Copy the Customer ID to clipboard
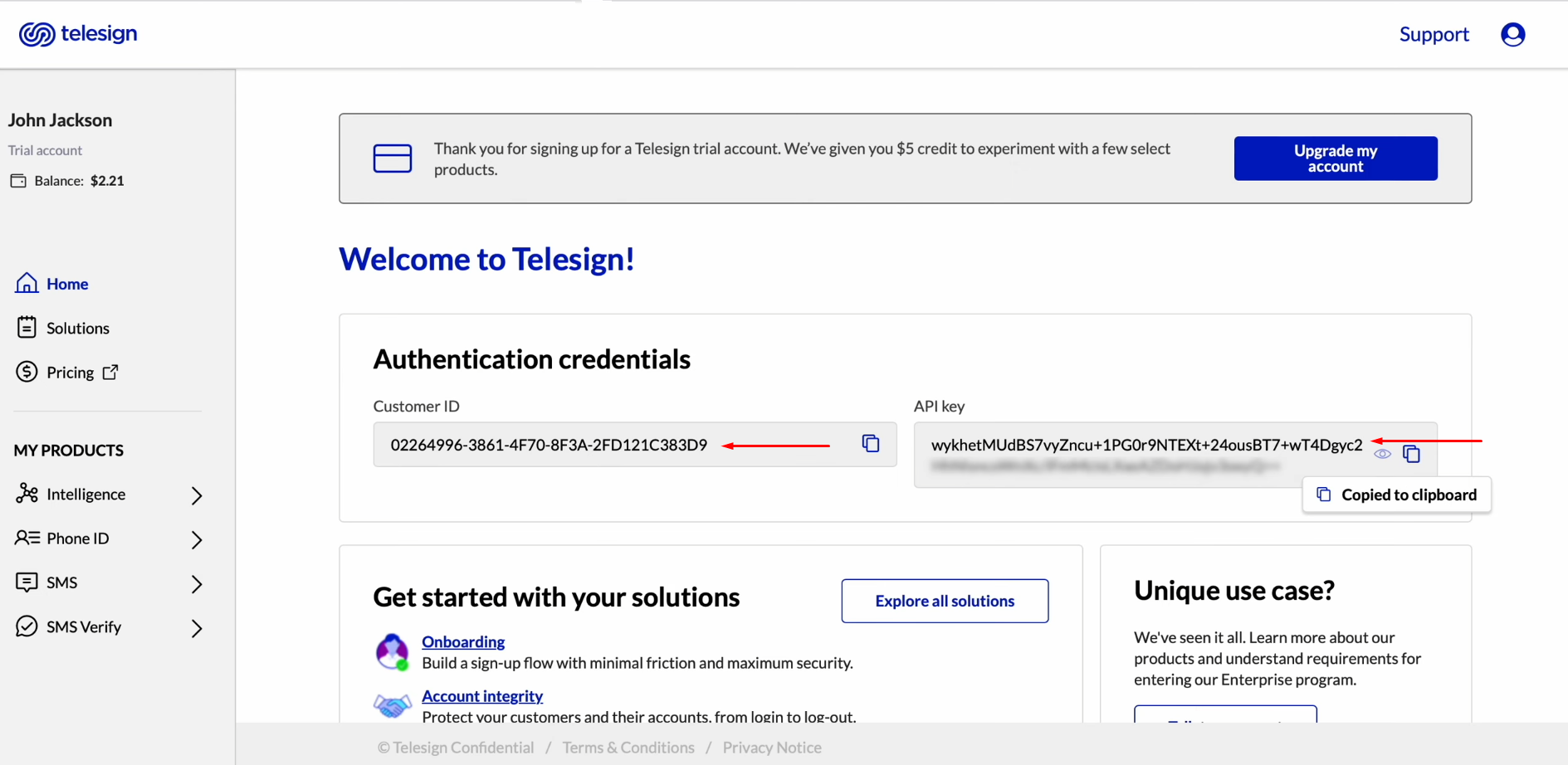Viewport: 1568px width, 765px height. [870, 444]
